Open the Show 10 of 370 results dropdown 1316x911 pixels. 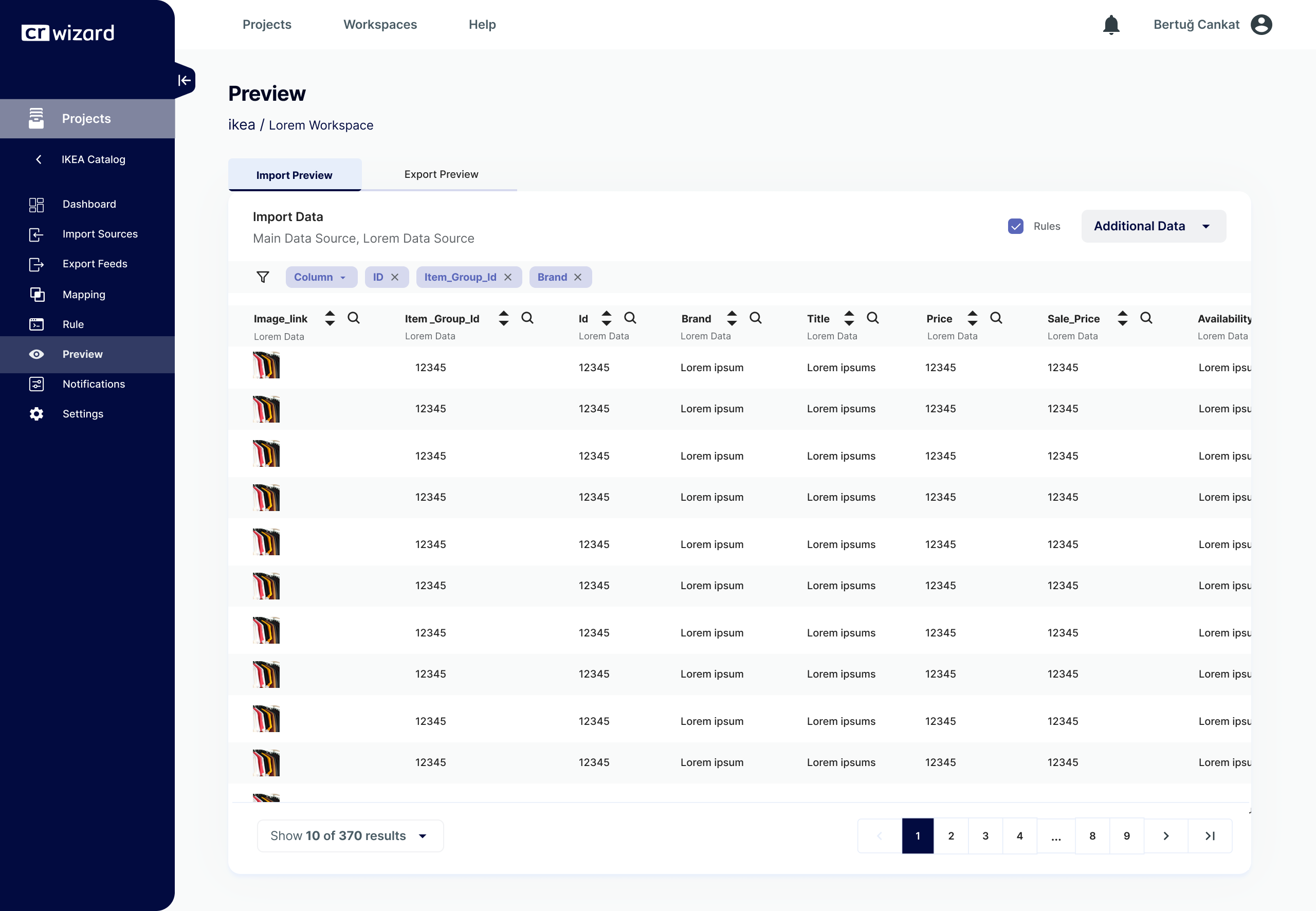pos(351,835)
